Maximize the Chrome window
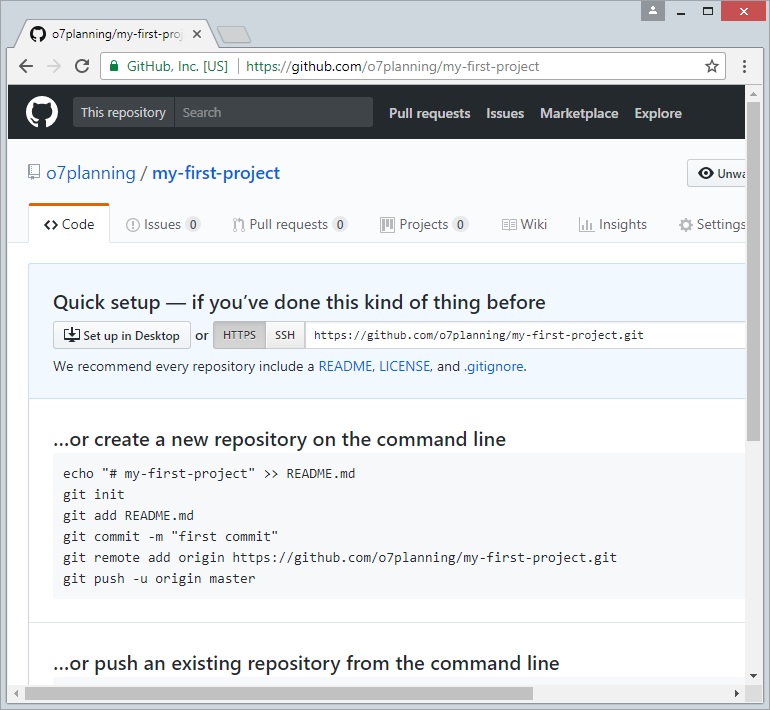The image size is (770, 710). [708, 11]
